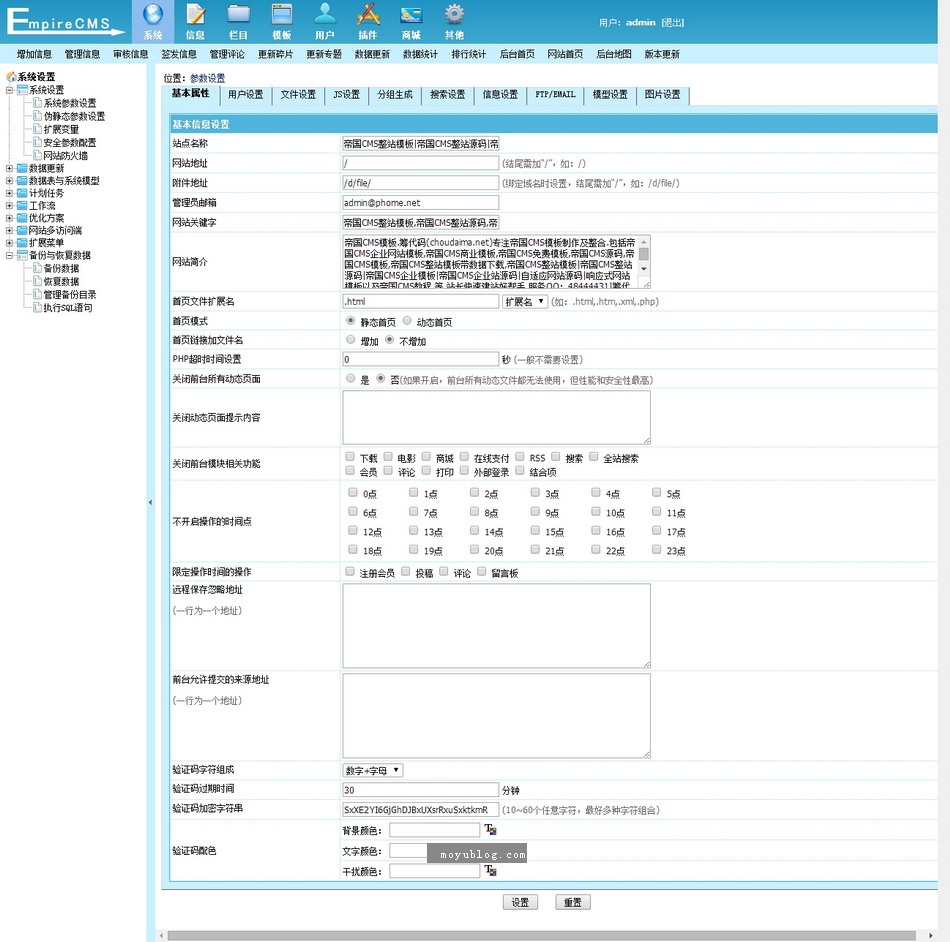Click page icon beside 备份数据

click(37, 268)
